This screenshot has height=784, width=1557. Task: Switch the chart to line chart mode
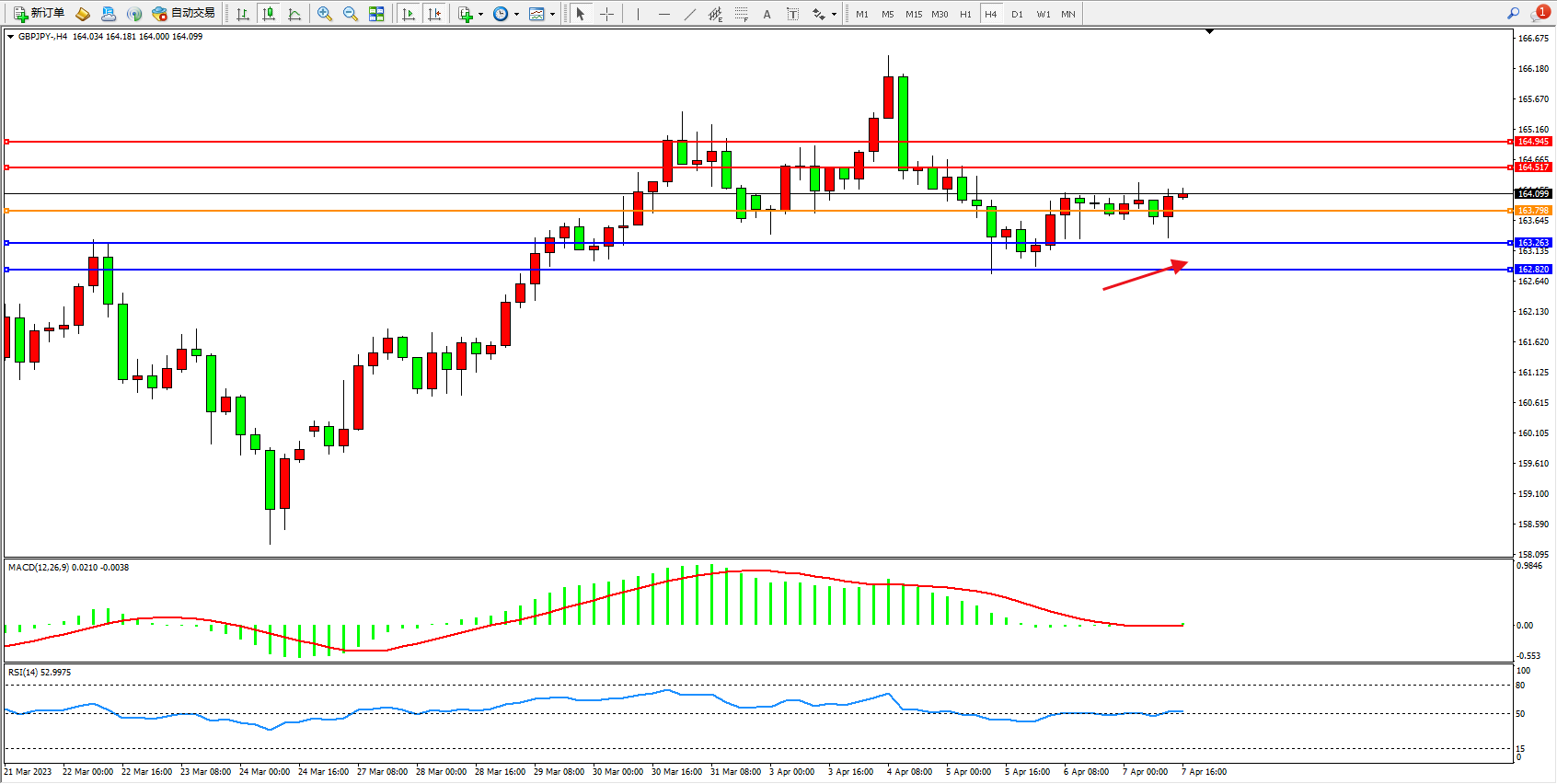coord(294,14)
